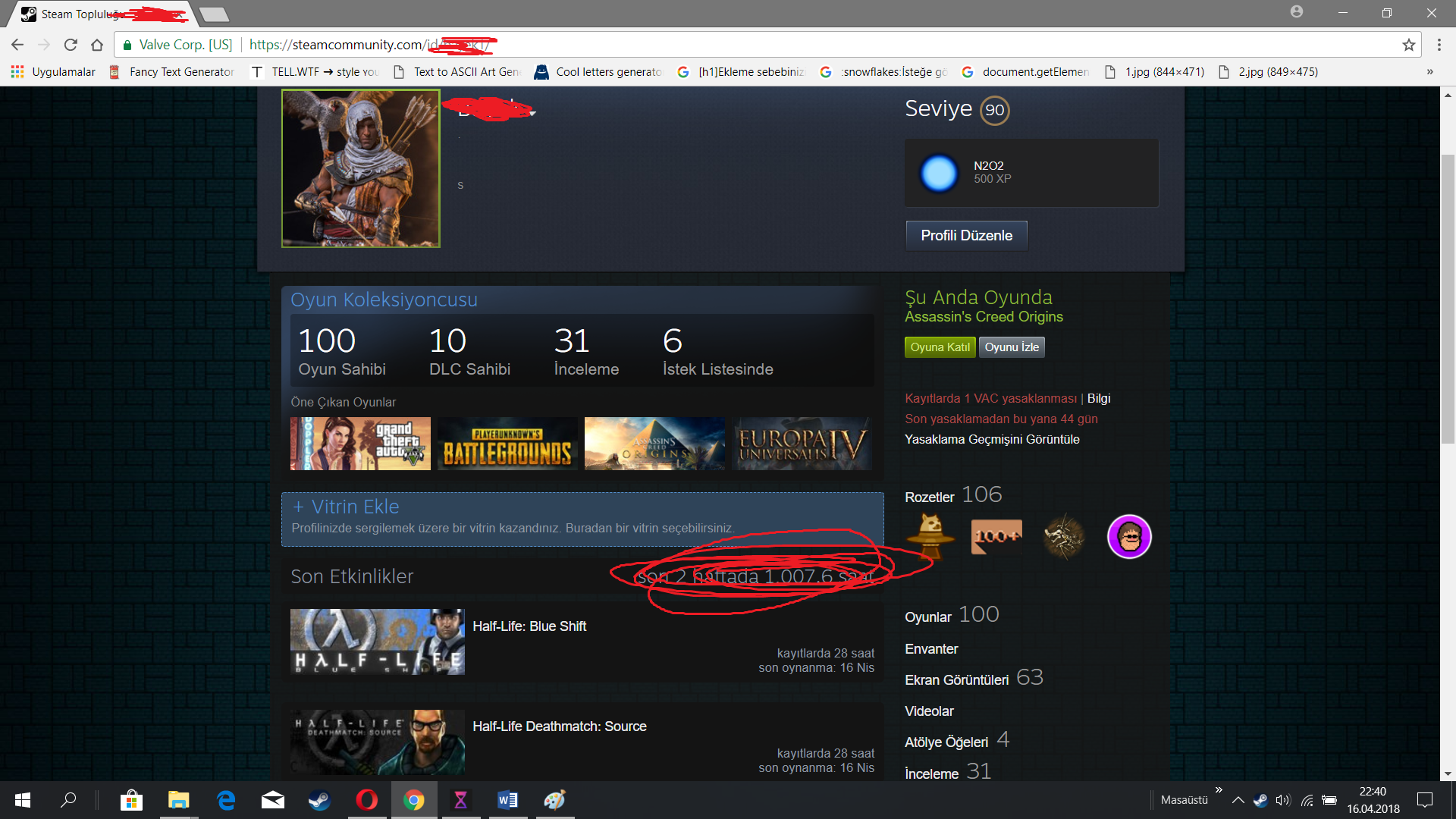Go to home page icon
The height and width of the screenshot is (819, 1456).
[x=97, y=45]
